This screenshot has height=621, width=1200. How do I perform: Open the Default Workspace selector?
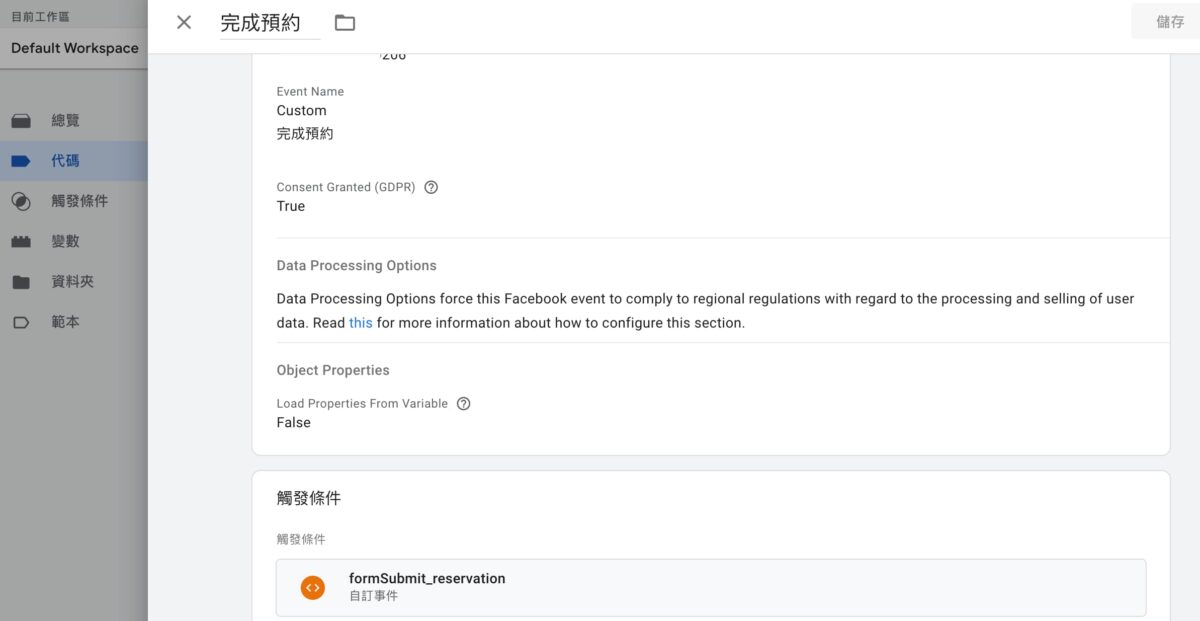(74, 48)
